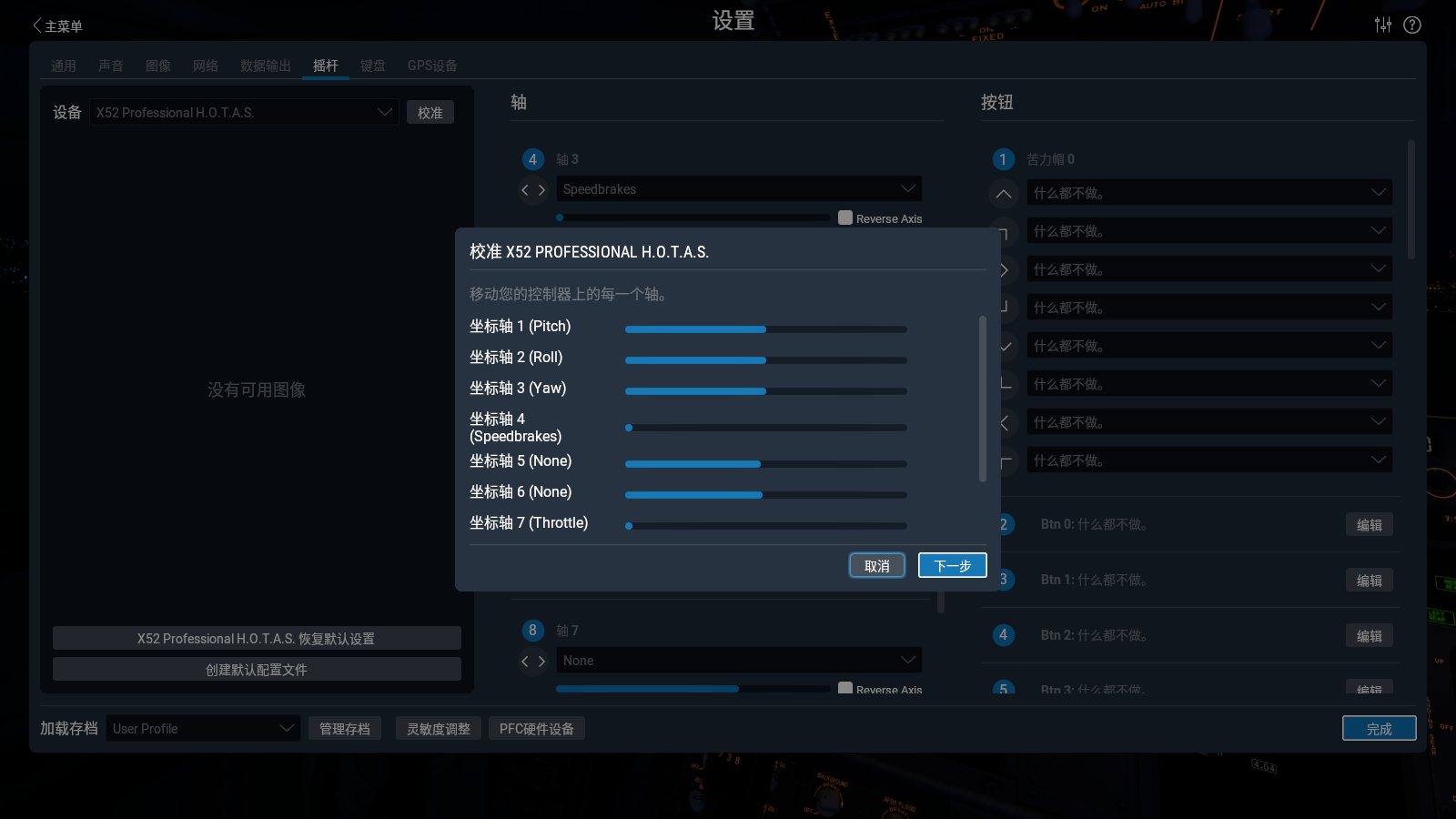Screen dimensions: 1456x819
Task: Open hat switch down-right direction dropdown
Action: (1209, 307)
